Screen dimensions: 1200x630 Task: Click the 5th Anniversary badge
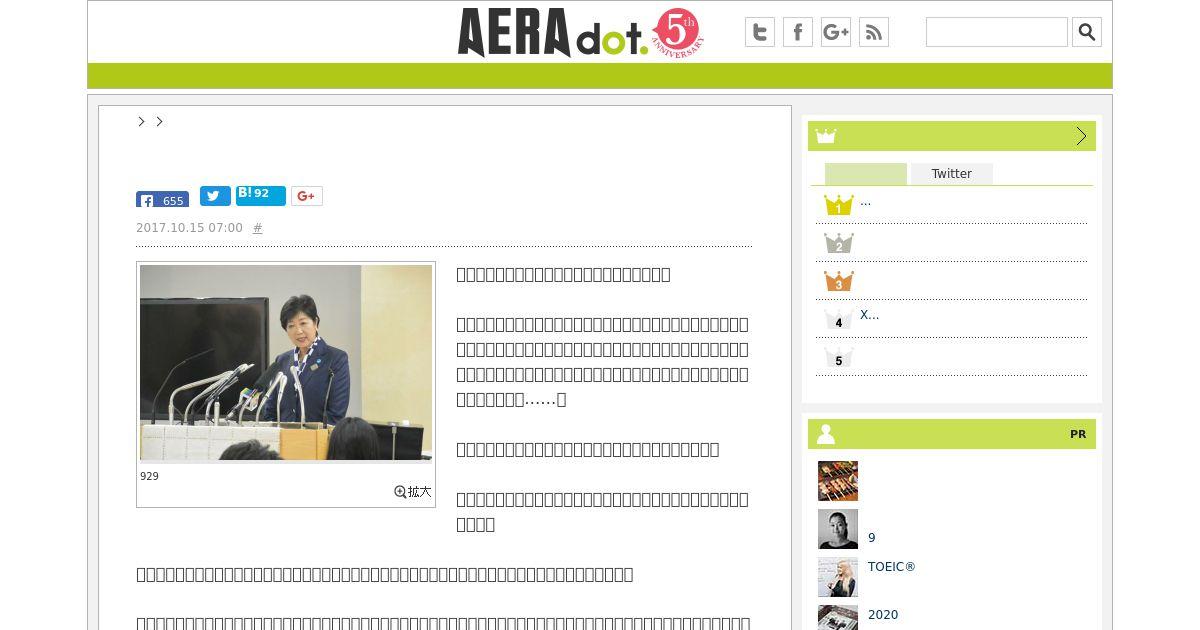[x=678, y=32]
